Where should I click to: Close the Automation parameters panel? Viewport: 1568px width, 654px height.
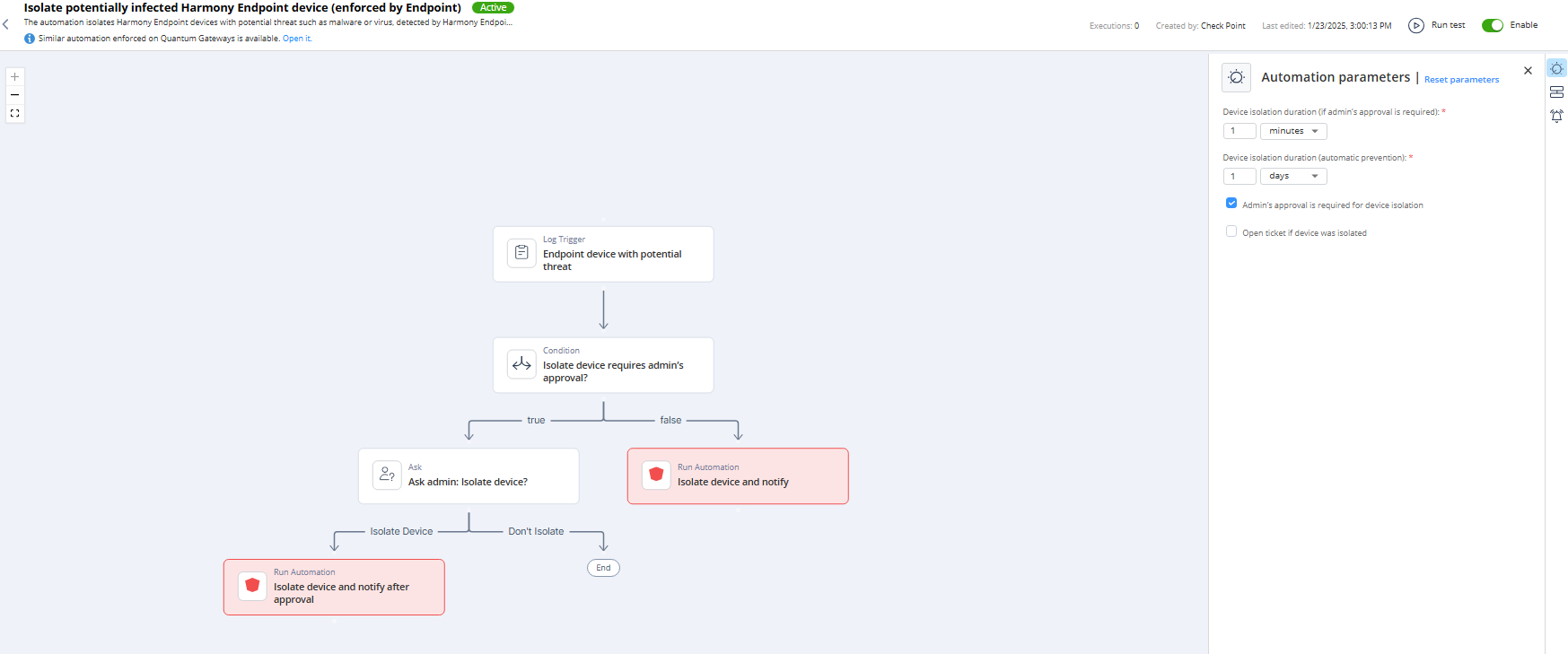click(x=1528, y=70)
